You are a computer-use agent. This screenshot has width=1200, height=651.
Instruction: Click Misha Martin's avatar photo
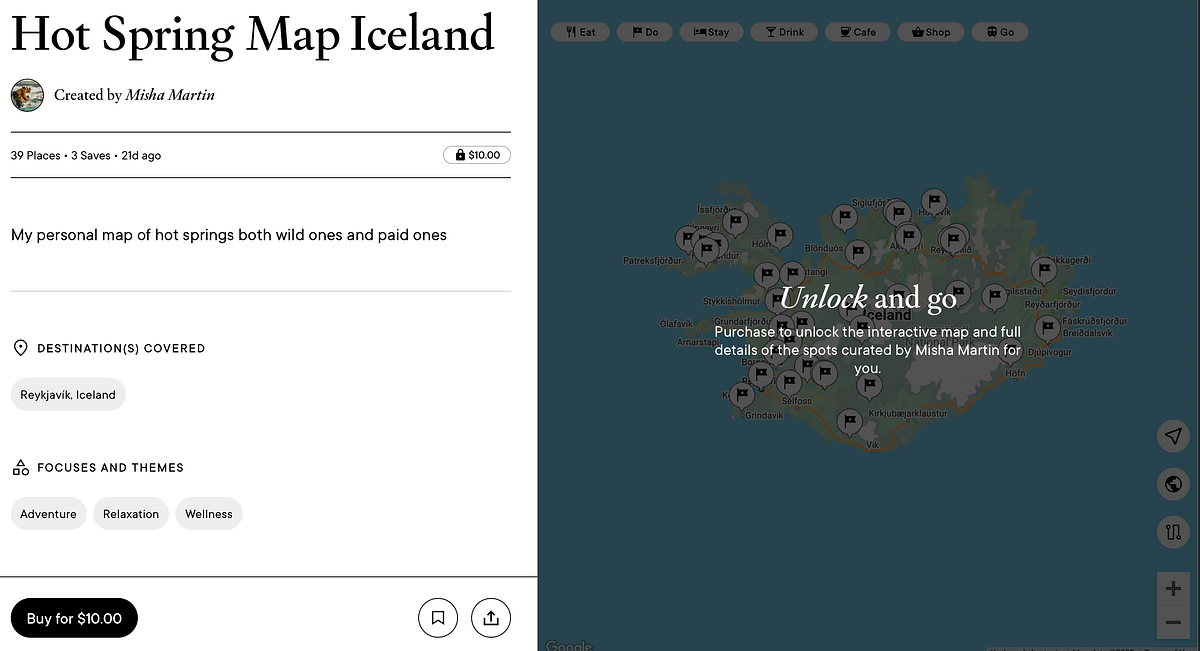pyautogui.click(x=27, y=95)
